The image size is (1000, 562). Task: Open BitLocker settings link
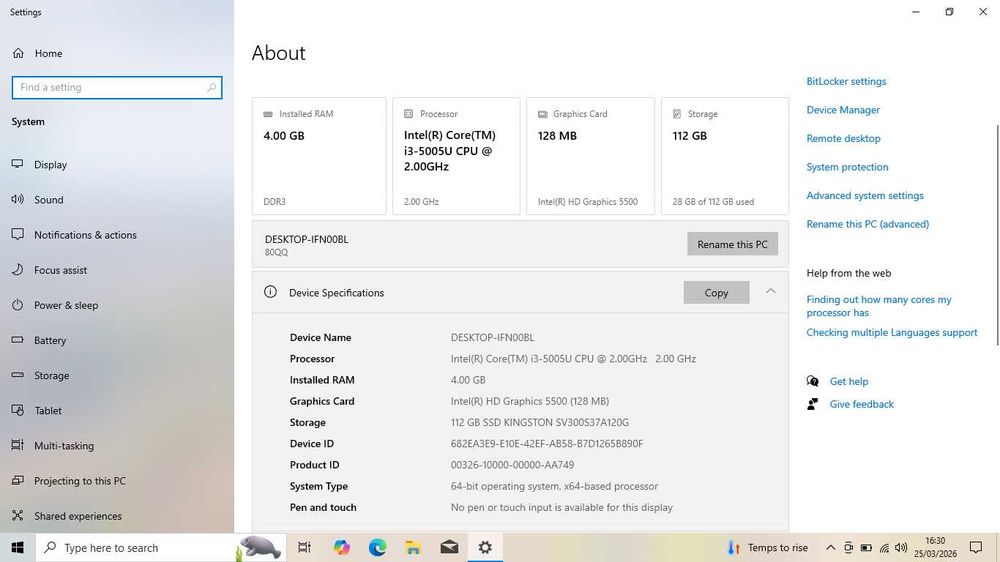point(846,82)
